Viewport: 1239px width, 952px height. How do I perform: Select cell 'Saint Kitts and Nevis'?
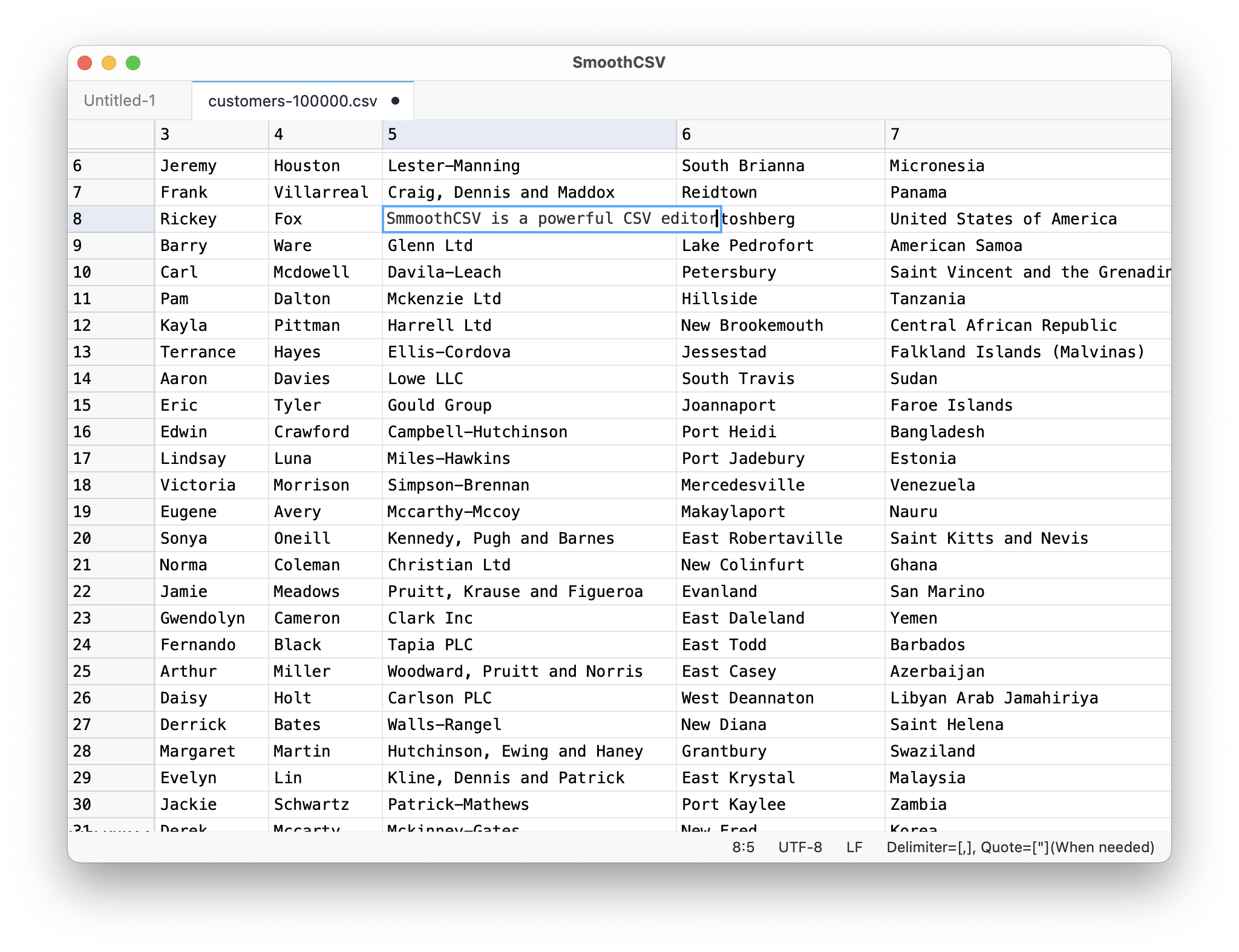coord(1028,538)
